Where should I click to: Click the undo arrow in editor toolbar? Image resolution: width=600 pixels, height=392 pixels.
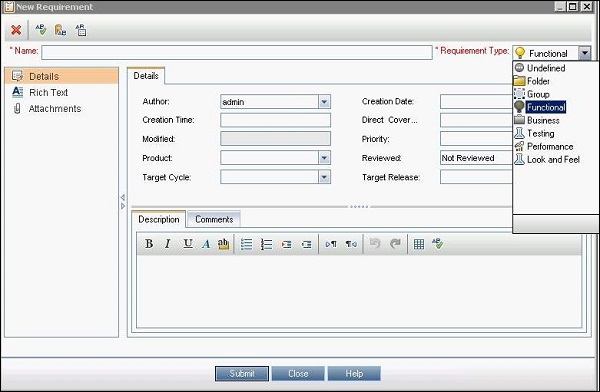(375, 244)
